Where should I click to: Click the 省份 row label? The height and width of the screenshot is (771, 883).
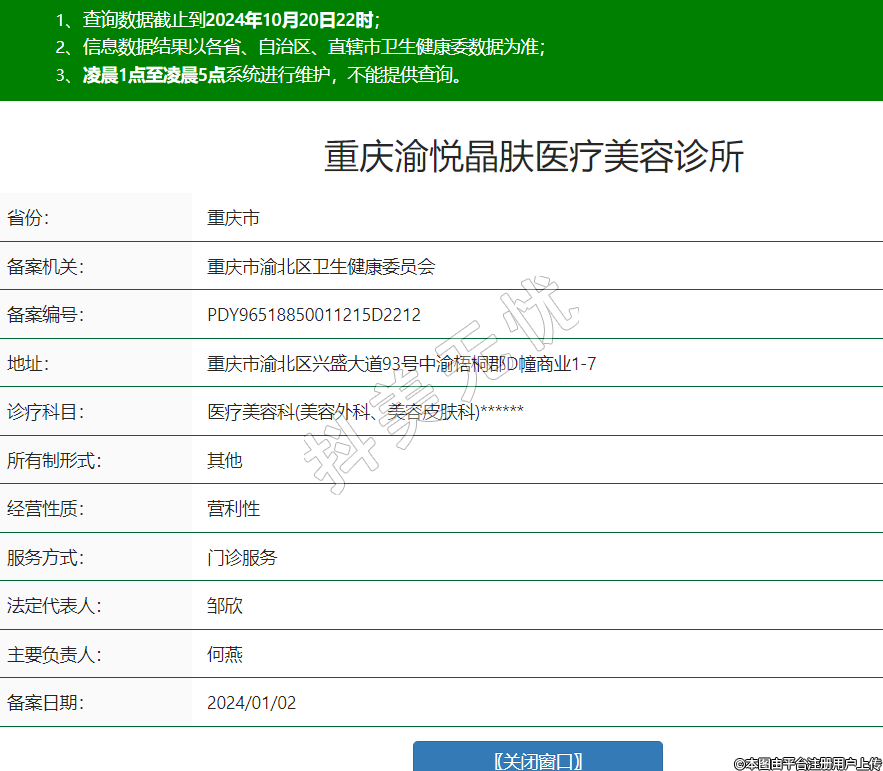(x=28, y=218)
